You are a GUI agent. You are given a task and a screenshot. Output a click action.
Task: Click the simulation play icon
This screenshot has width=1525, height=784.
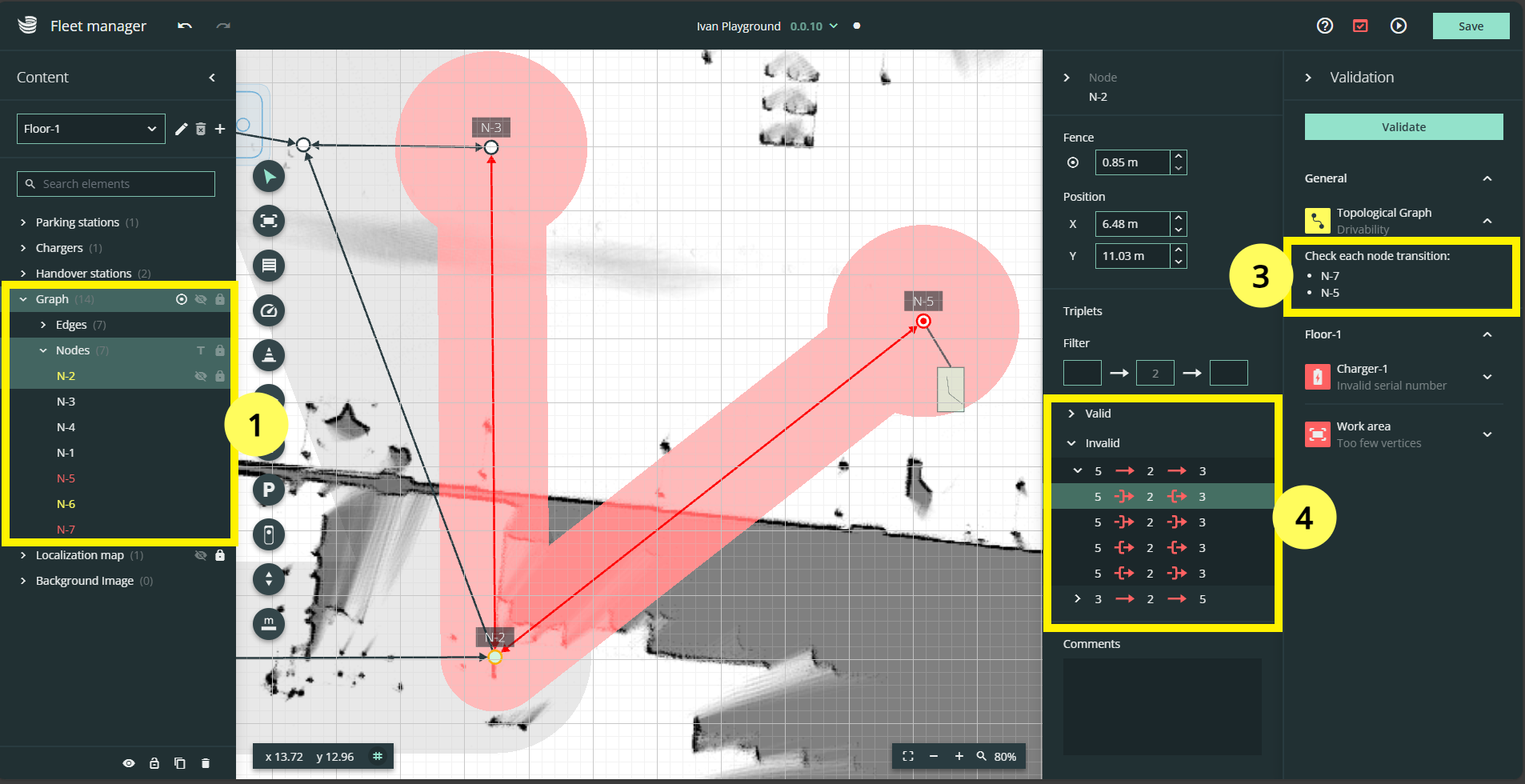click(1399, 26)
